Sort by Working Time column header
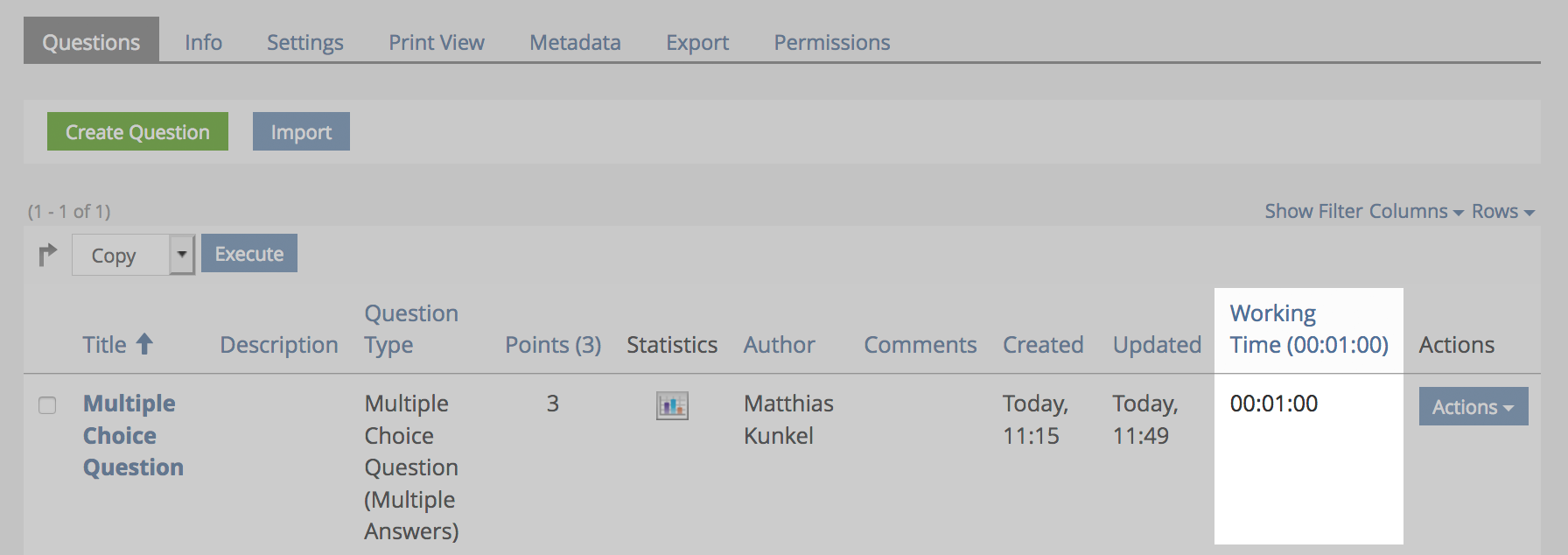Screen dimensions: 1568x555 pyautogui.click(x=1308, y=329)
